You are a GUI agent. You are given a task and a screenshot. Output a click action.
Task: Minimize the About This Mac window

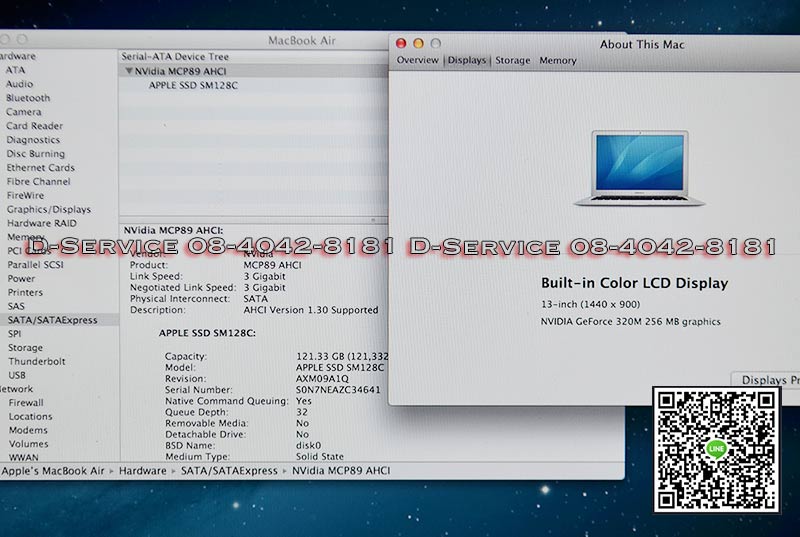(418, 43)
